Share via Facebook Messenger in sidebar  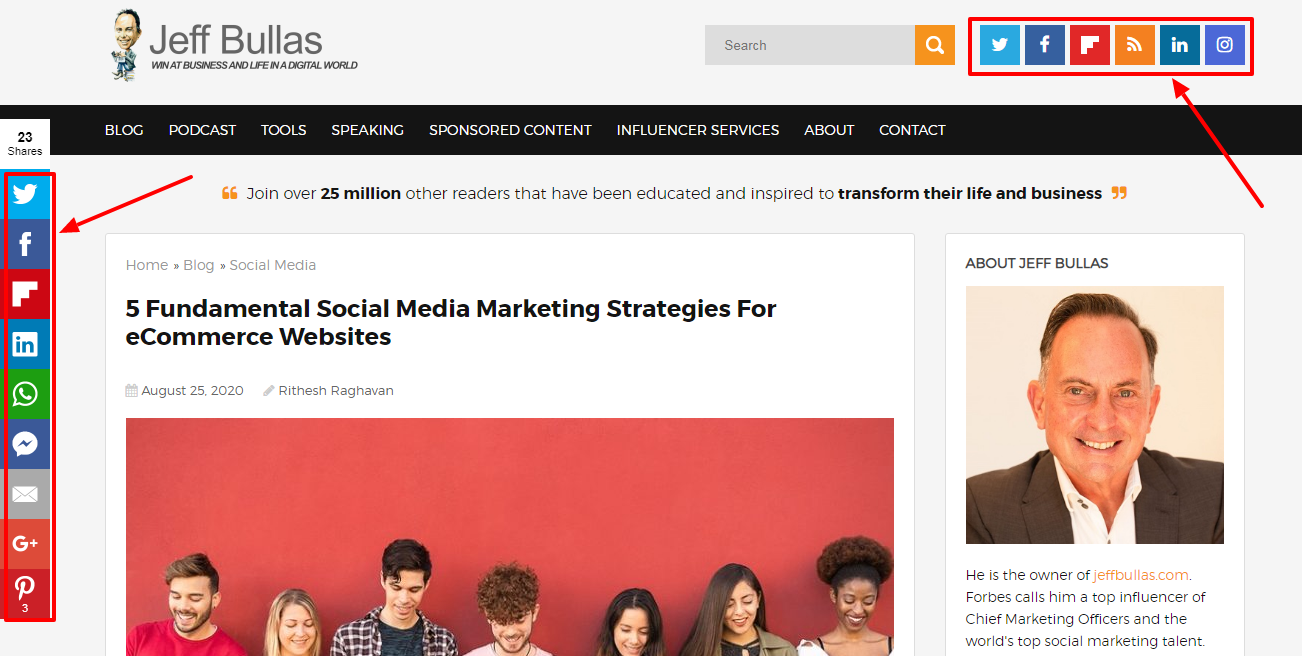click(x=25, y=444)
